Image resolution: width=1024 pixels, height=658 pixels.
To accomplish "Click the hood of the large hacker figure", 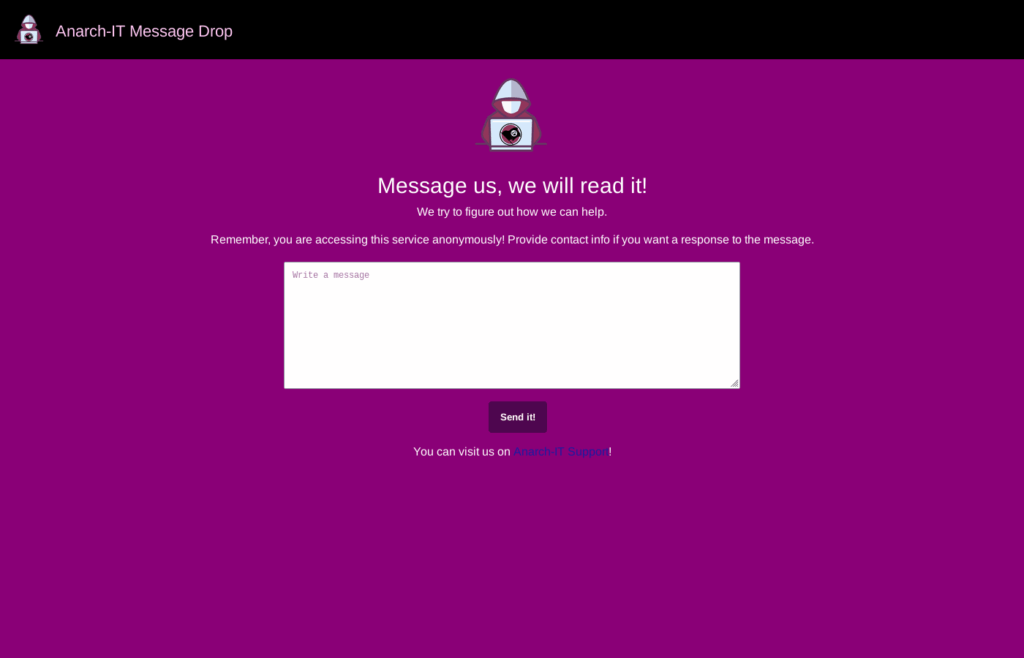I will coord(511,90).
